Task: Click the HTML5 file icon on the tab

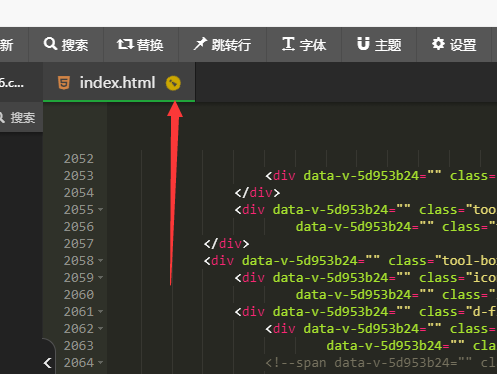Action: pyautogui.click(x=64, y=83)
